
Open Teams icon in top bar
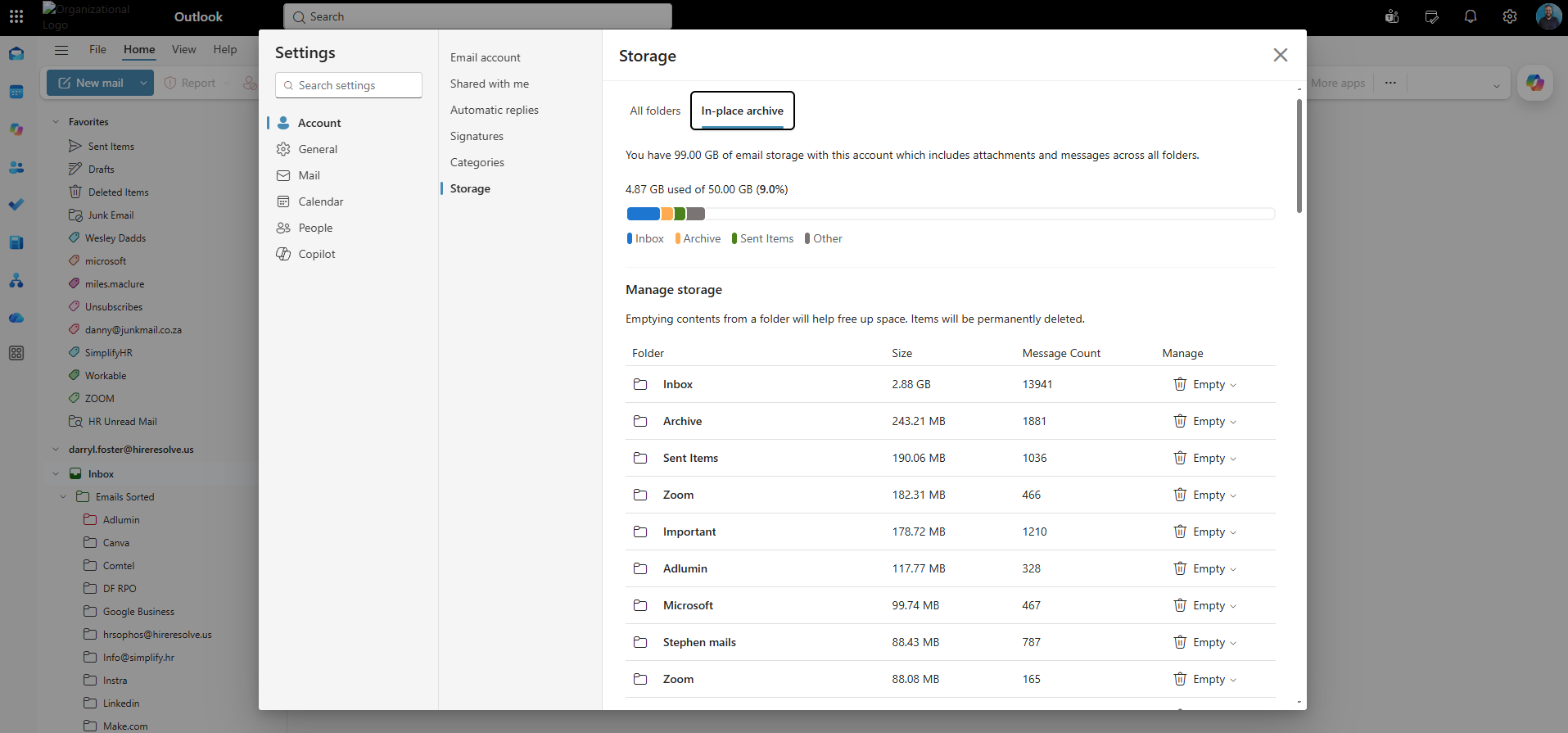[x=1392, y=16]
